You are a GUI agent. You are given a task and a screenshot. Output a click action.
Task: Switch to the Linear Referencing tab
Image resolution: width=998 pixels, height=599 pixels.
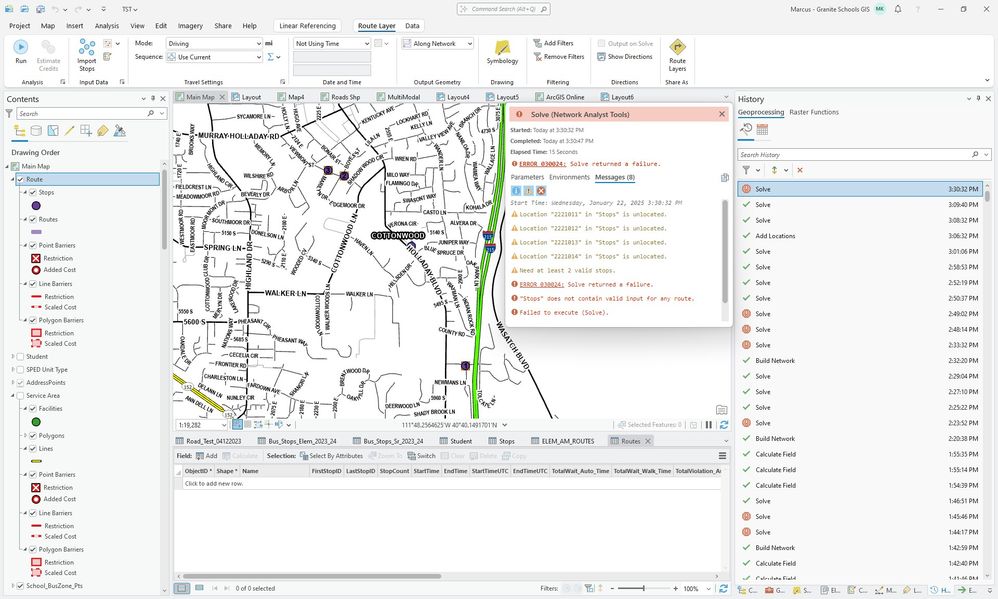(x=307, y=25)
